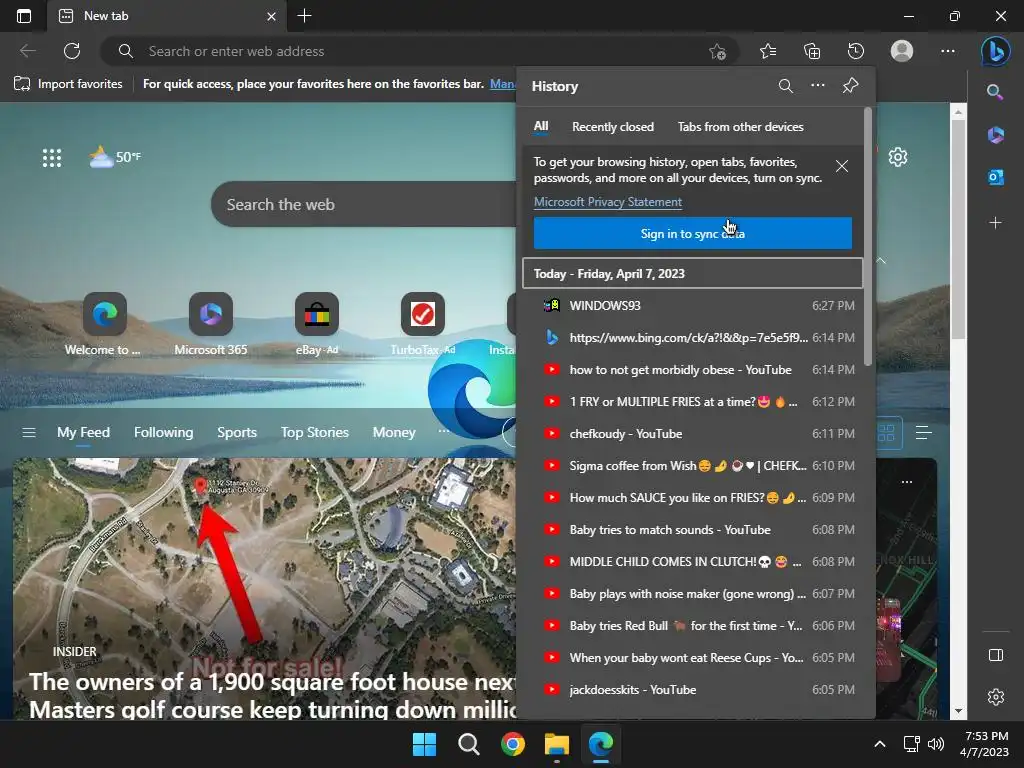Viewport: 1024px width, 768px height.
Task: Open the Following feed tab
Action: click(163, 432)
